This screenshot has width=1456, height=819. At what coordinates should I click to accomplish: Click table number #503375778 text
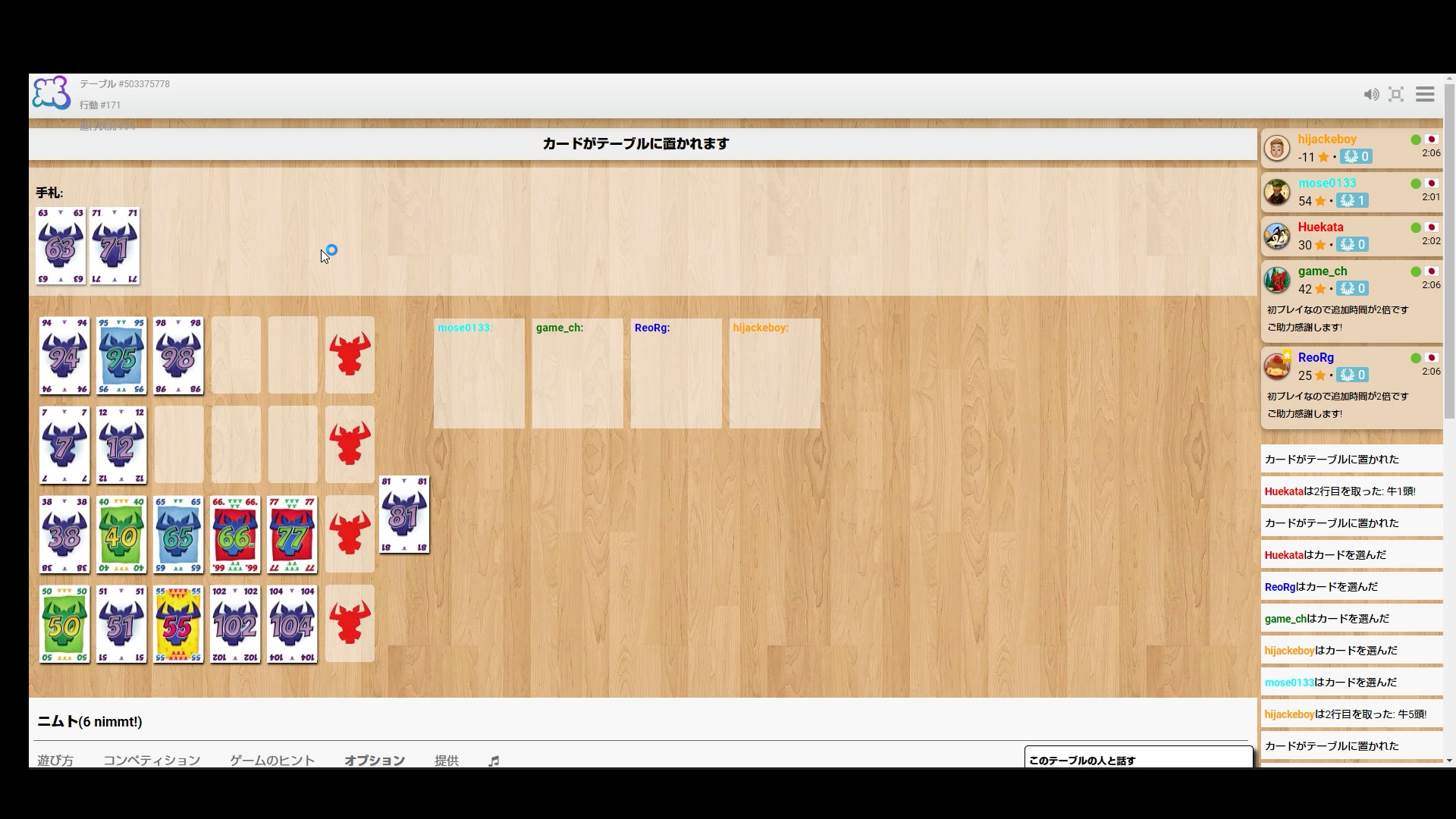coord(144,84)
